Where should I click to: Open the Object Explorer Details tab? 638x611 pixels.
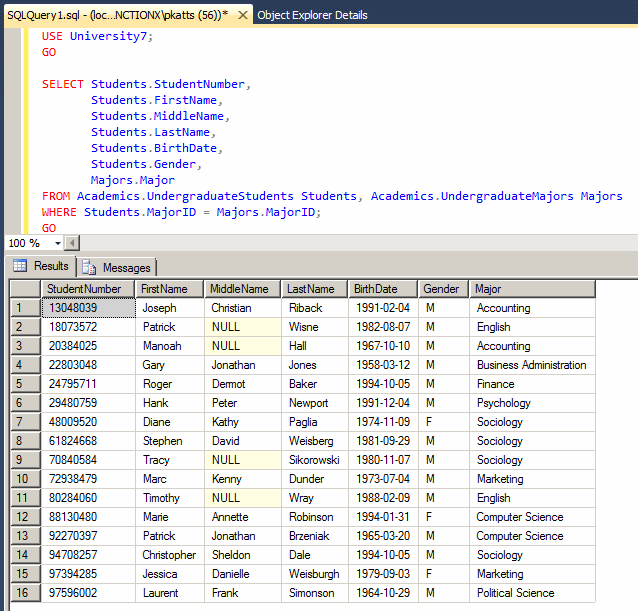312,15
